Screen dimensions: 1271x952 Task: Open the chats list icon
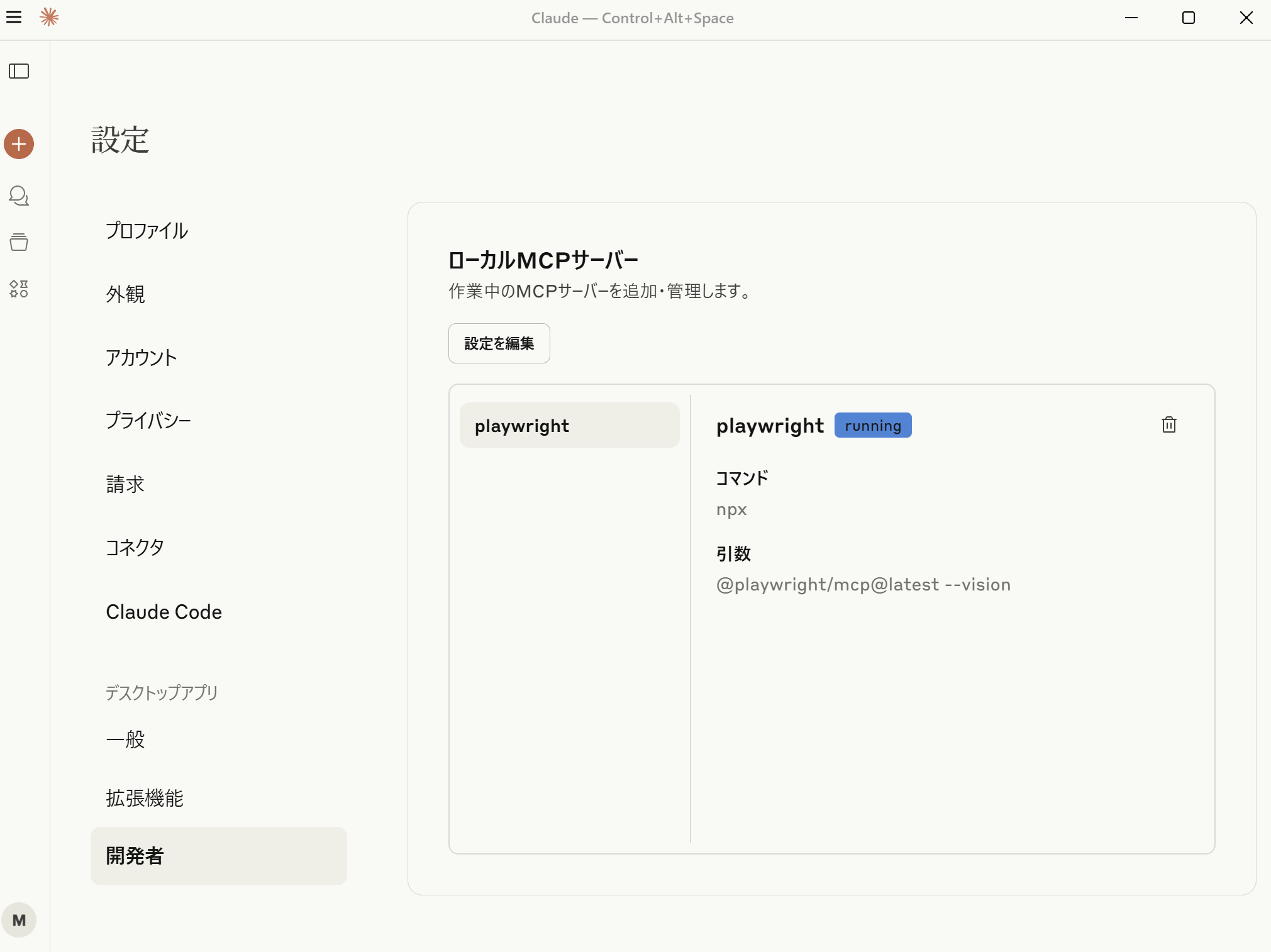pyautogui.click(x=19, y=196)
